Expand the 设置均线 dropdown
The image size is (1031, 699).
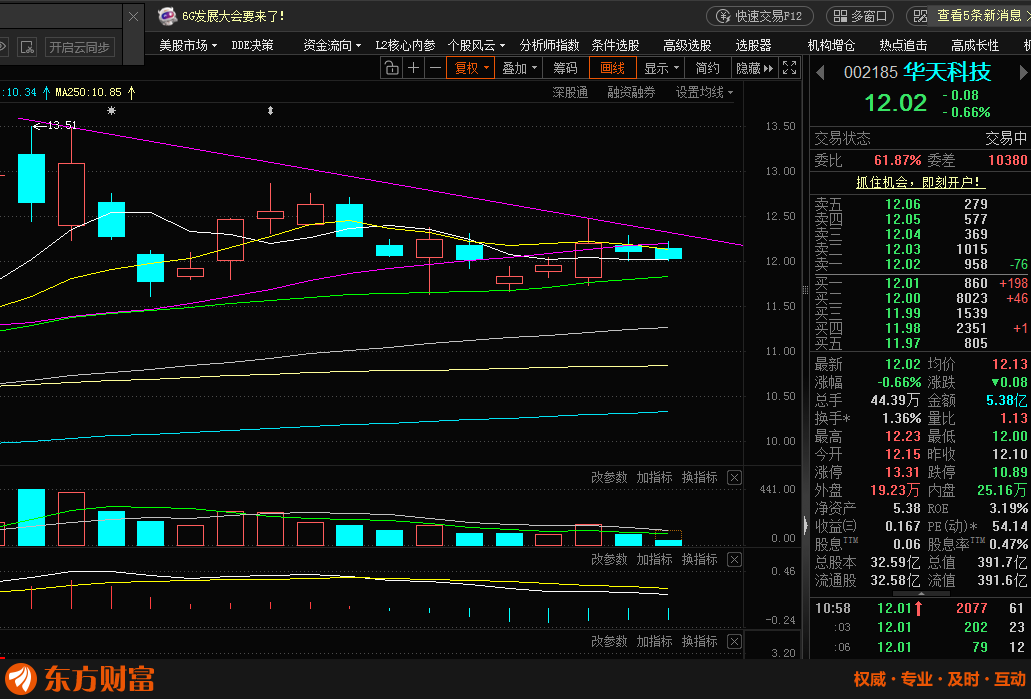coord(704,93)
